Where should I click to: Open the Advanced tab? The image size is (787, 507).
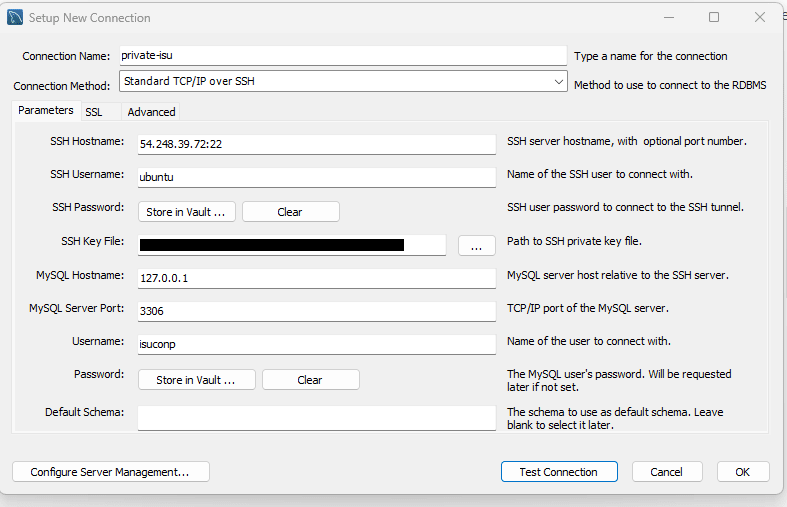(x=151, y=112)
